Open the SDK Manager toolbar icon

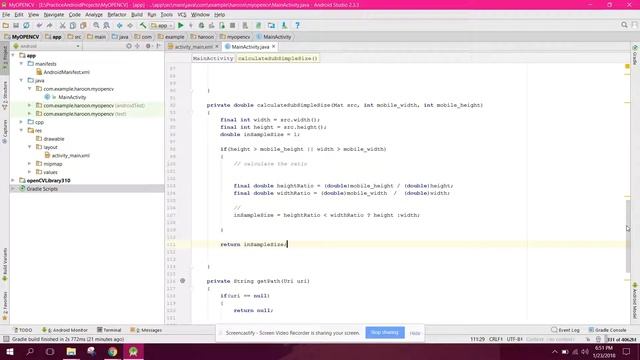click(x=284, y=25)
